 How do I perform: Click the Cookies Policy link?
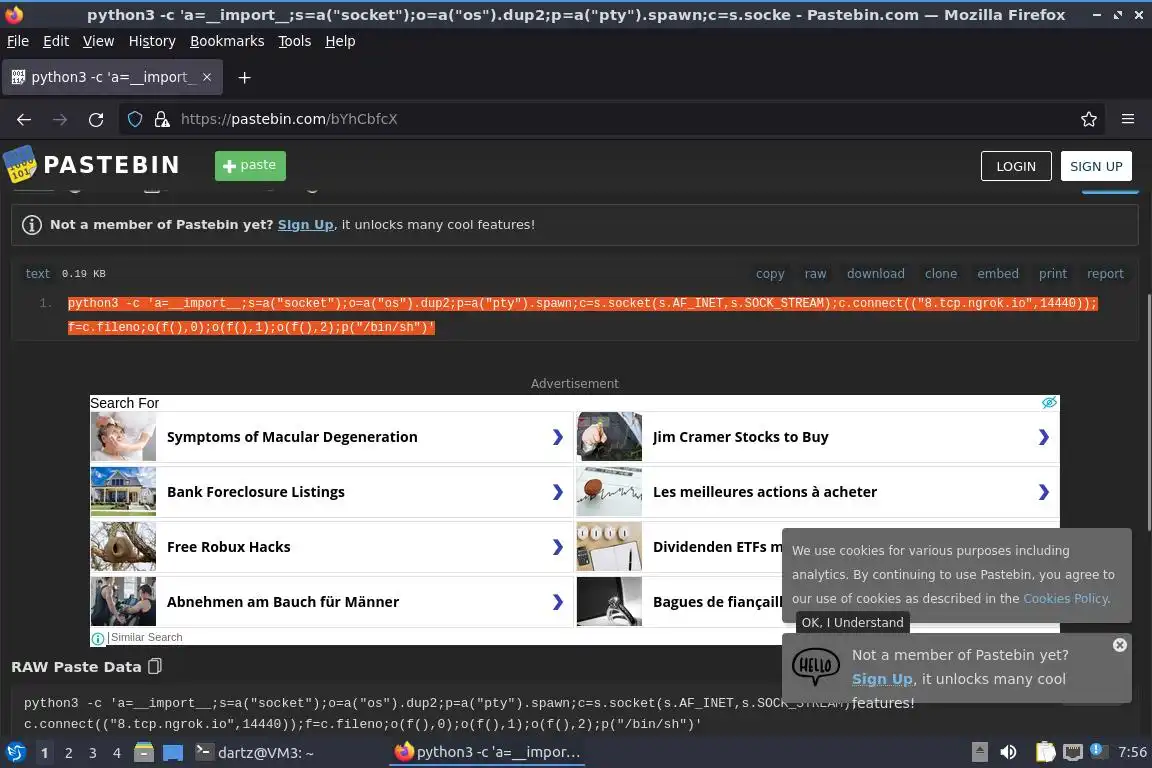1065,598
